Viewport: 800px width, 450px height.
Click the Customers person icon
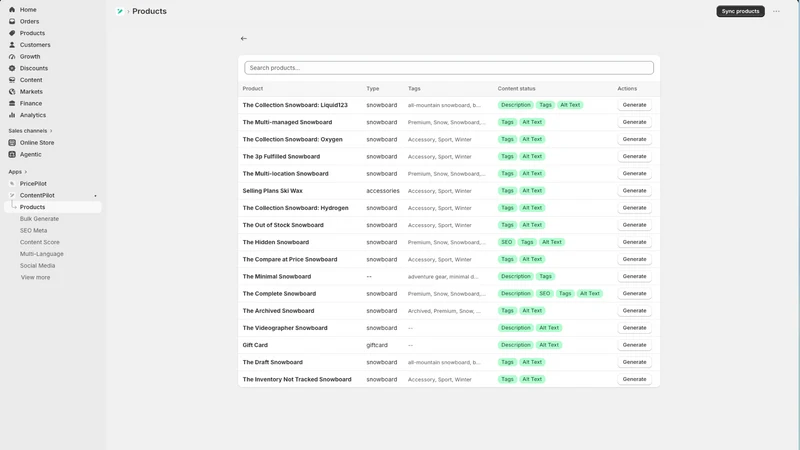tap(12, 45)
